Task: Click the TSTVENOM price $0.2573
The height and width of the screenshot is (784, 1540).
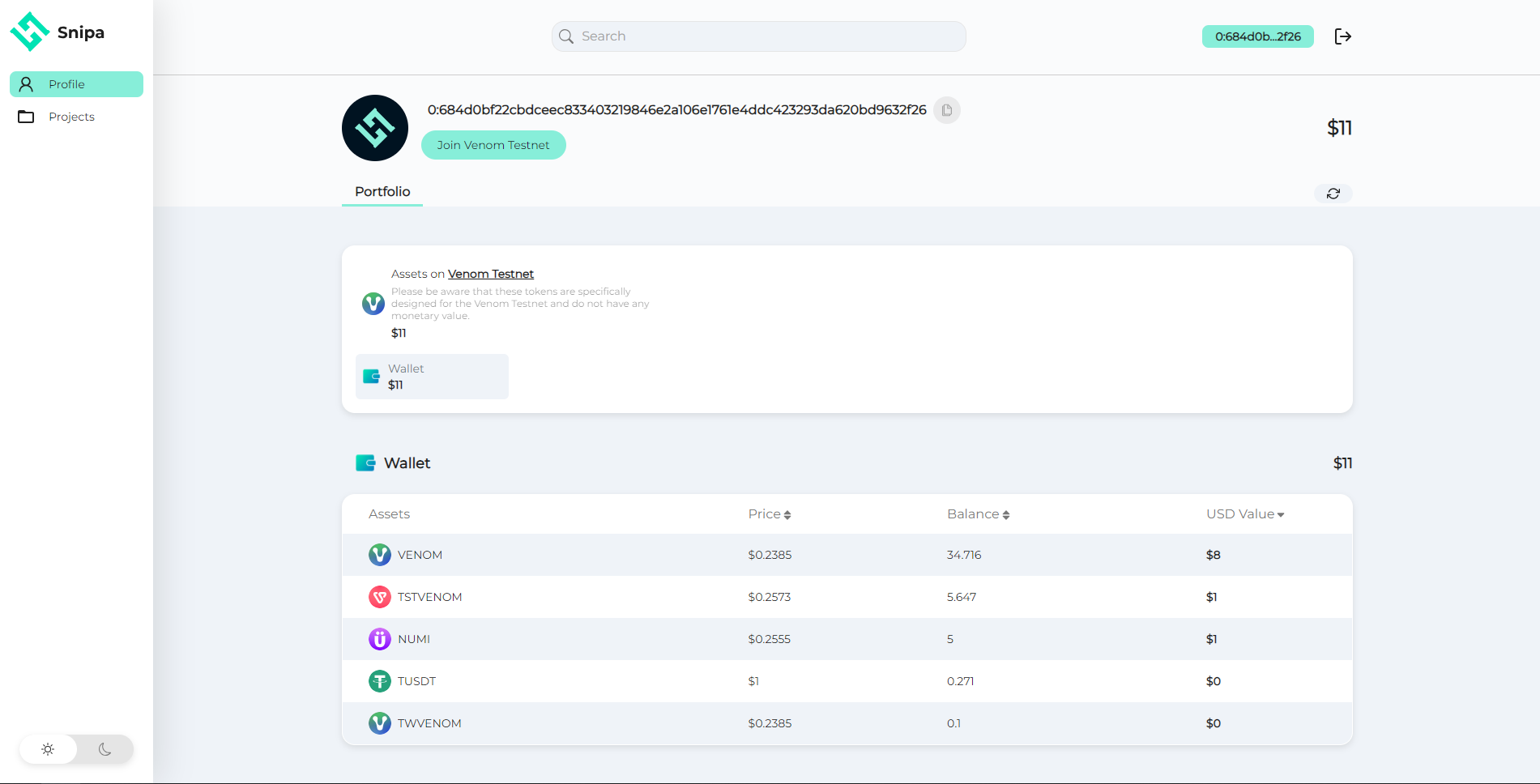Action: click(x=770, y=597)
